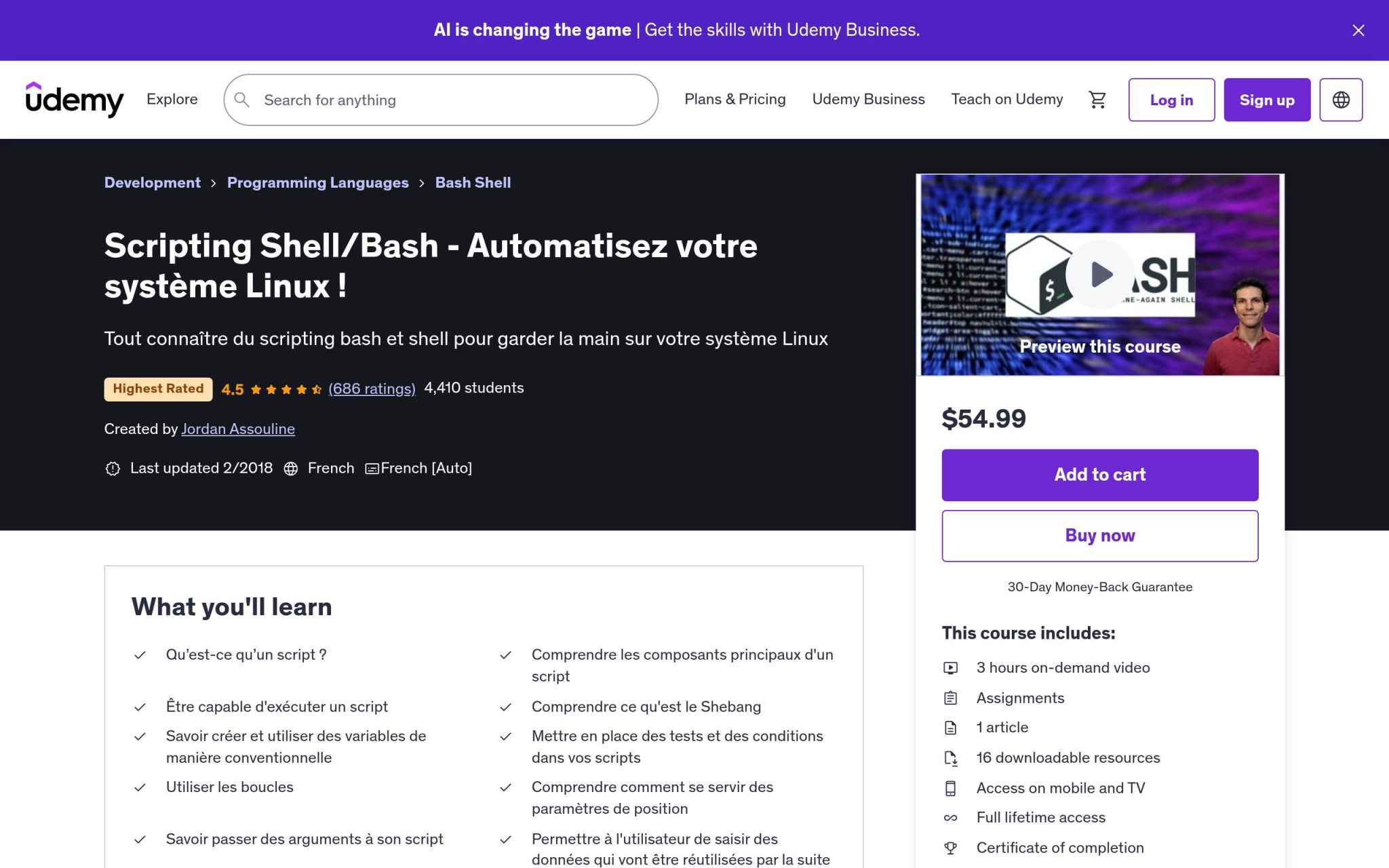Click the Log in button
The height and width of the screenshot is (868, 1389).
click(x=1171, y=100)
